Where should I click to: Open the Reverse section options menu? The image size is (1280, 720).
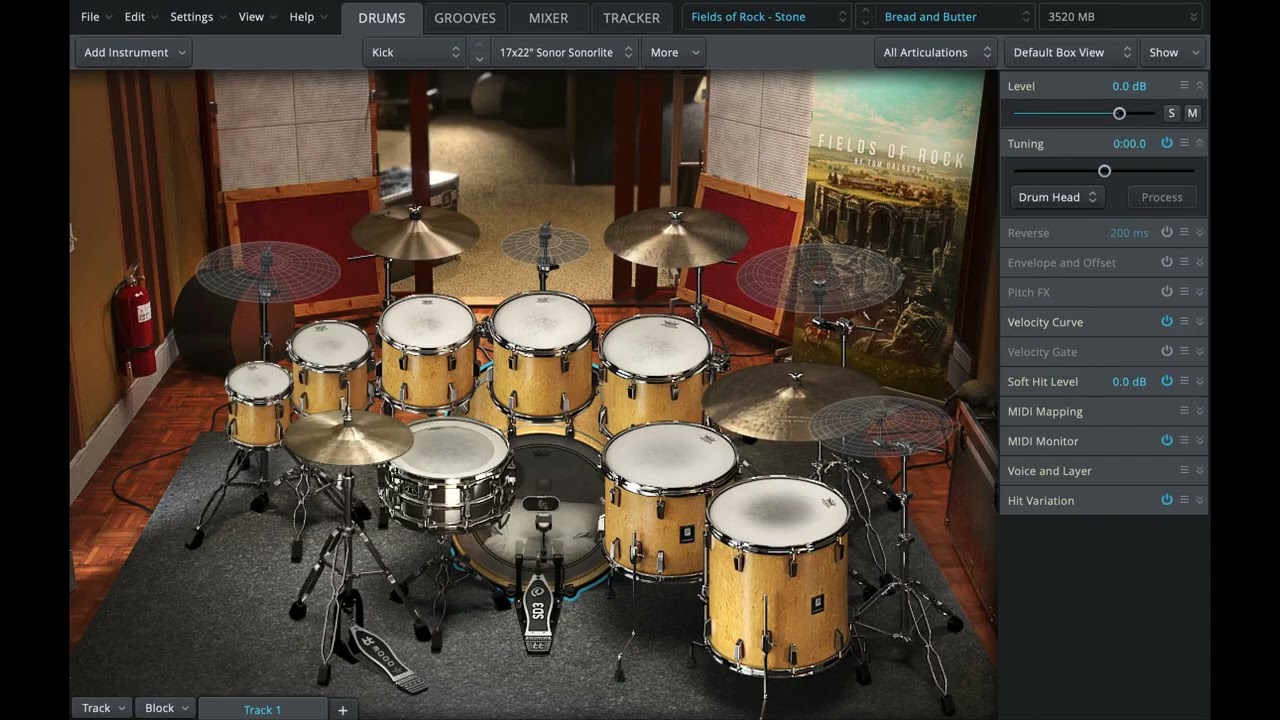(1184, 232)
